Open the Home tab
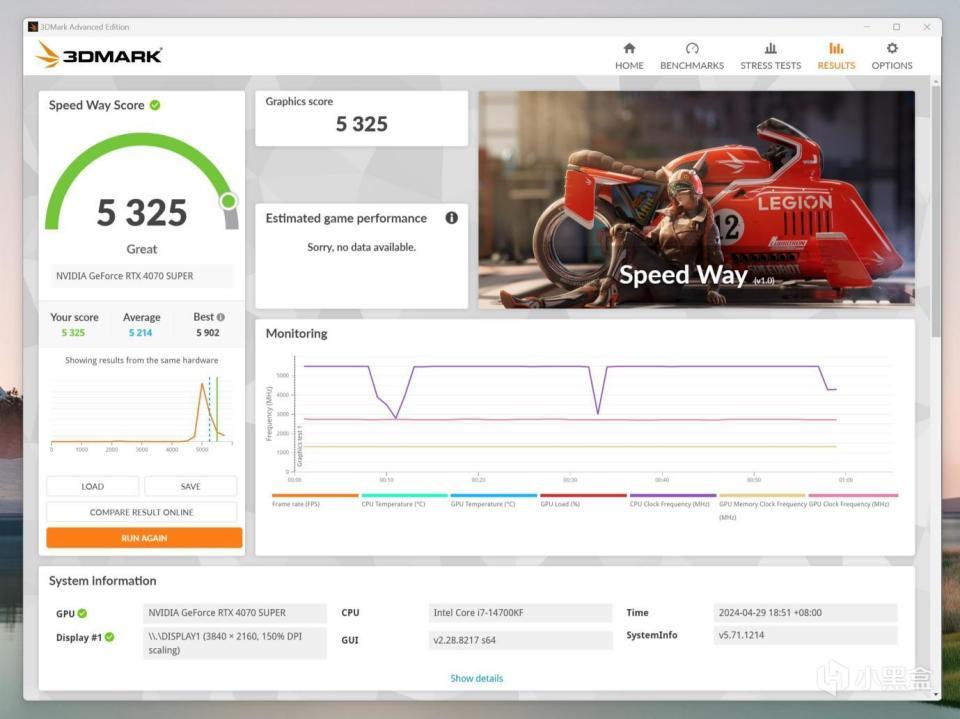Viewport: 960px width, 719px height. [x=629, y=56]
